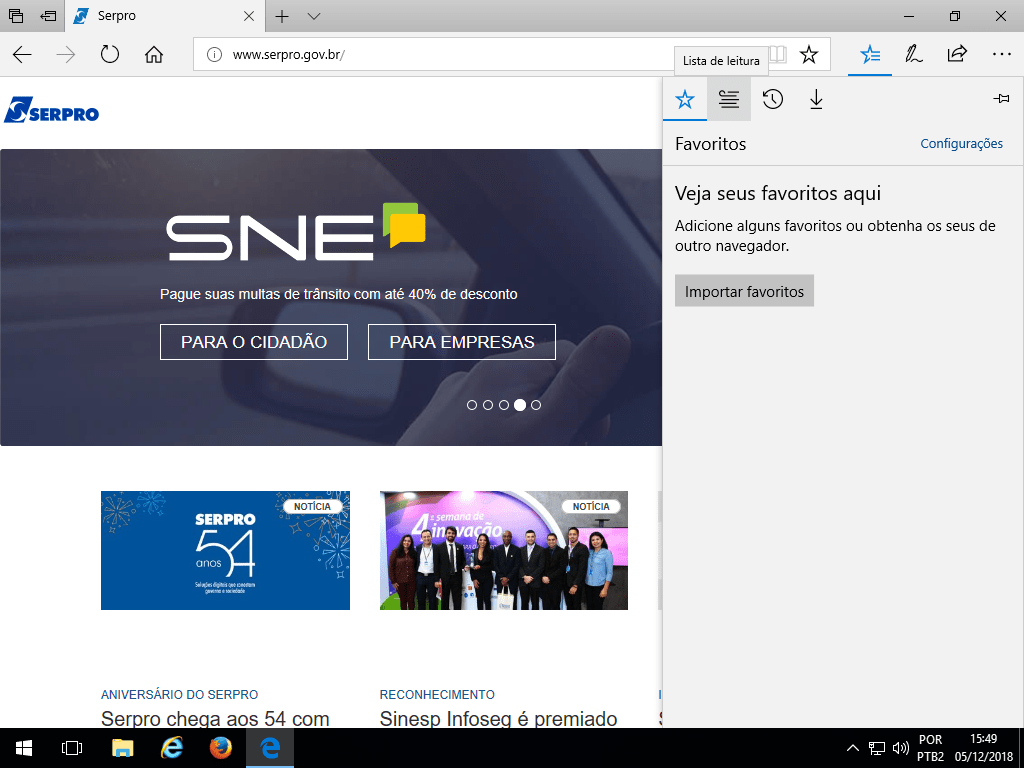1024x768 pixels.
Task: Go to the home page
Action: [154, 55]
